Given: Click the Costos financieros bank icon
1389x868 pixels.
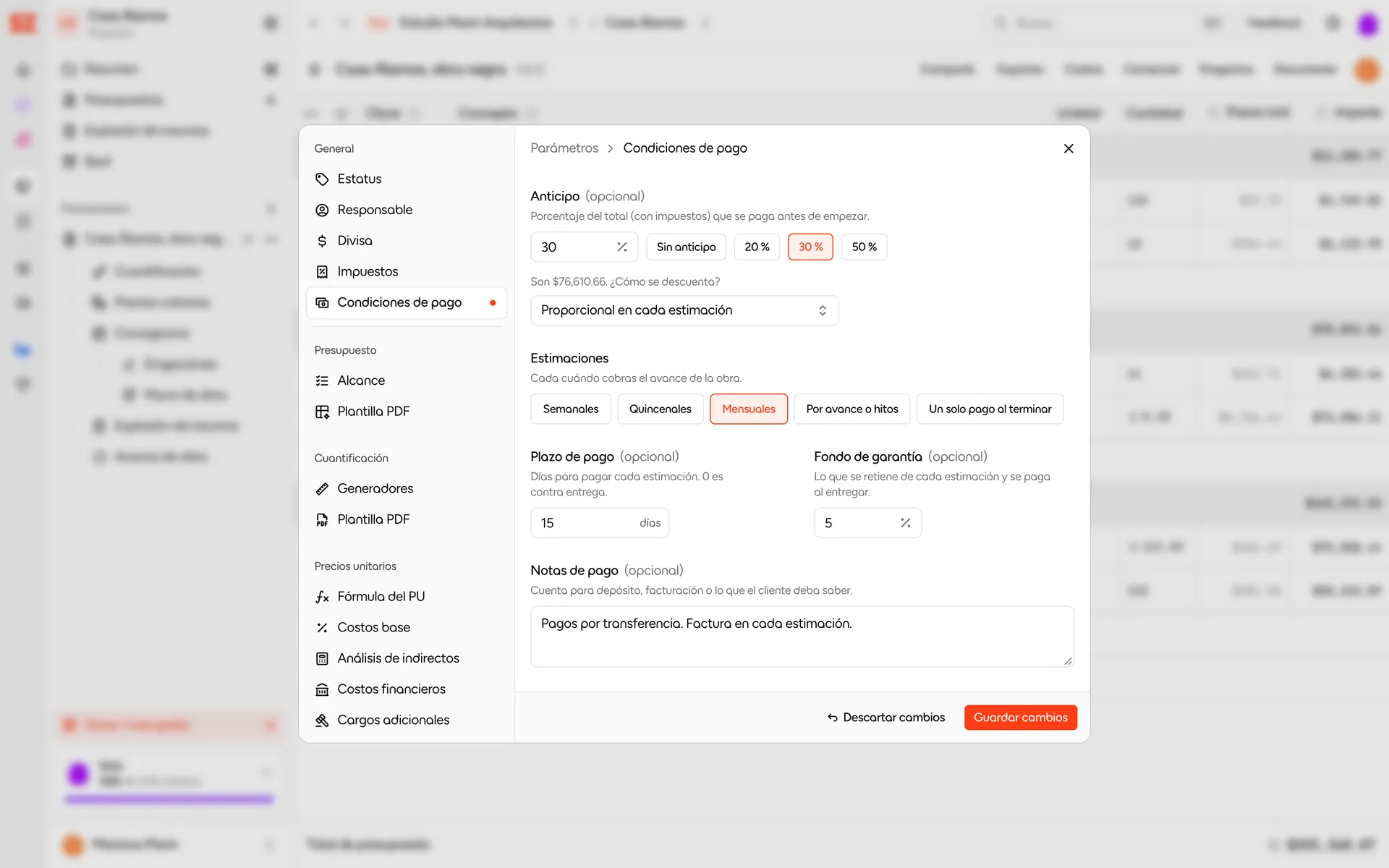Looking at the screenshot, I should pyautogui.click(x=322, y=689).
